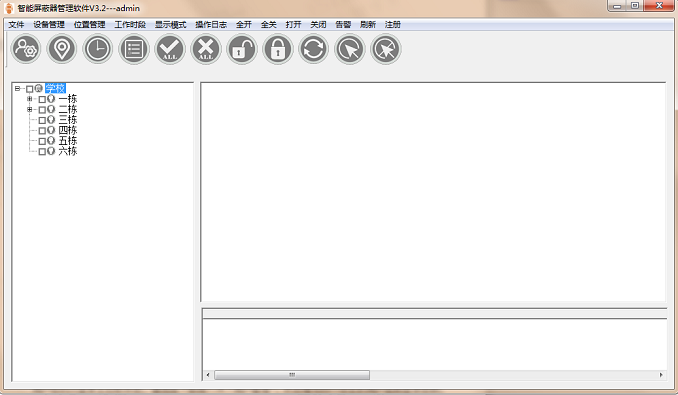Screen dimensions: 678x395
Task: Open the 设备管理 menu
Action: pyautogui.click(x=49, y=25)
